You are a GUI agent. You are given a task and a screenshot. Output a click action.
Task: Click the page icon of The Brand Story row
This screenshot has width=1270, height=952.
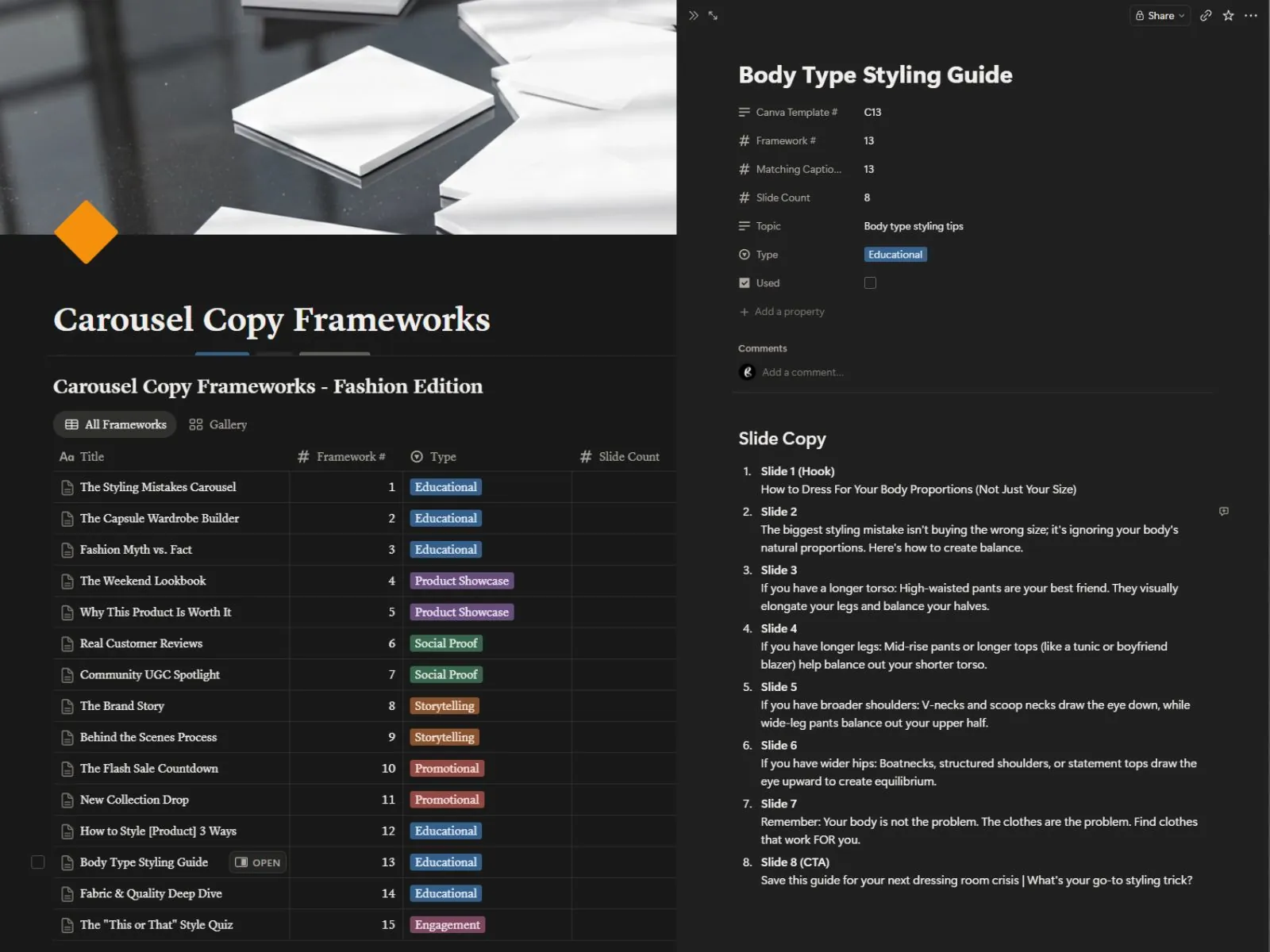tap(67, 706)
